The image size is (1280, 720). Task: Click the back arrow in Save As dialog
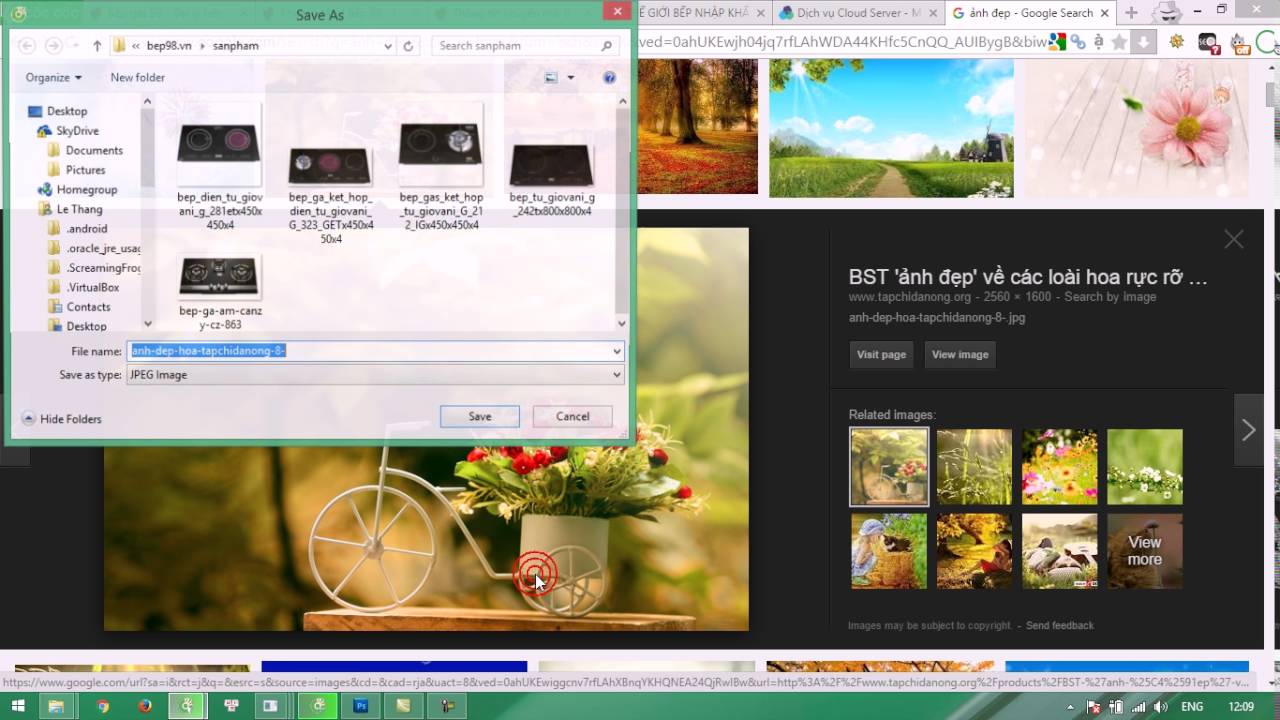27,46
